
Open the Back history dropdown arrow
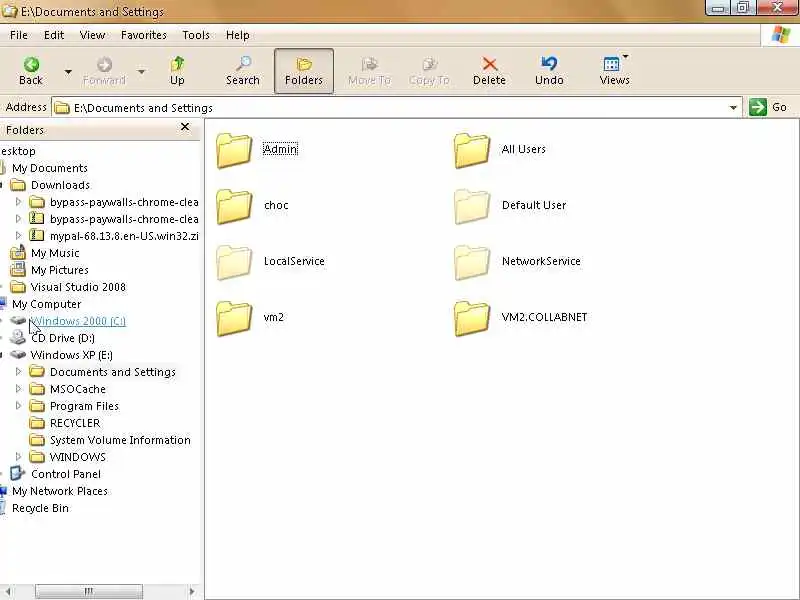[68, 72]
